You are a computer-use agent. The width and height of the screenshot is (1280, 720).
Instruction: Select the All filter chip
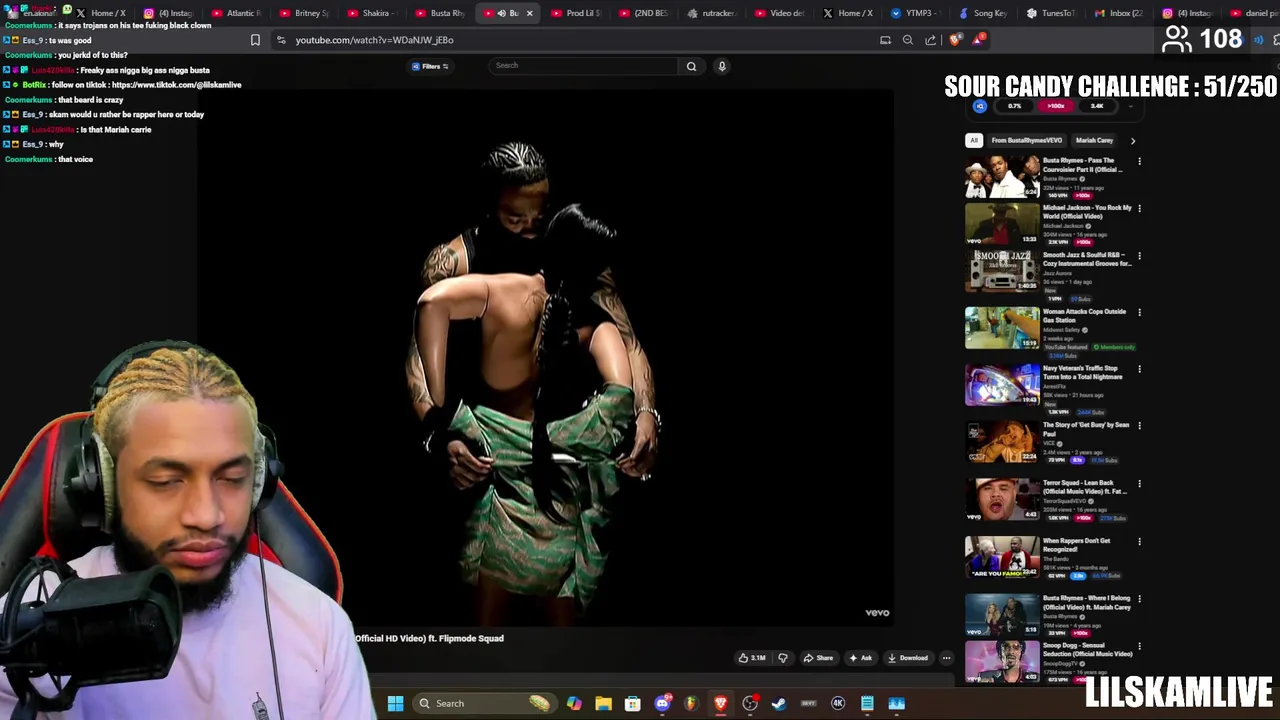974,141
